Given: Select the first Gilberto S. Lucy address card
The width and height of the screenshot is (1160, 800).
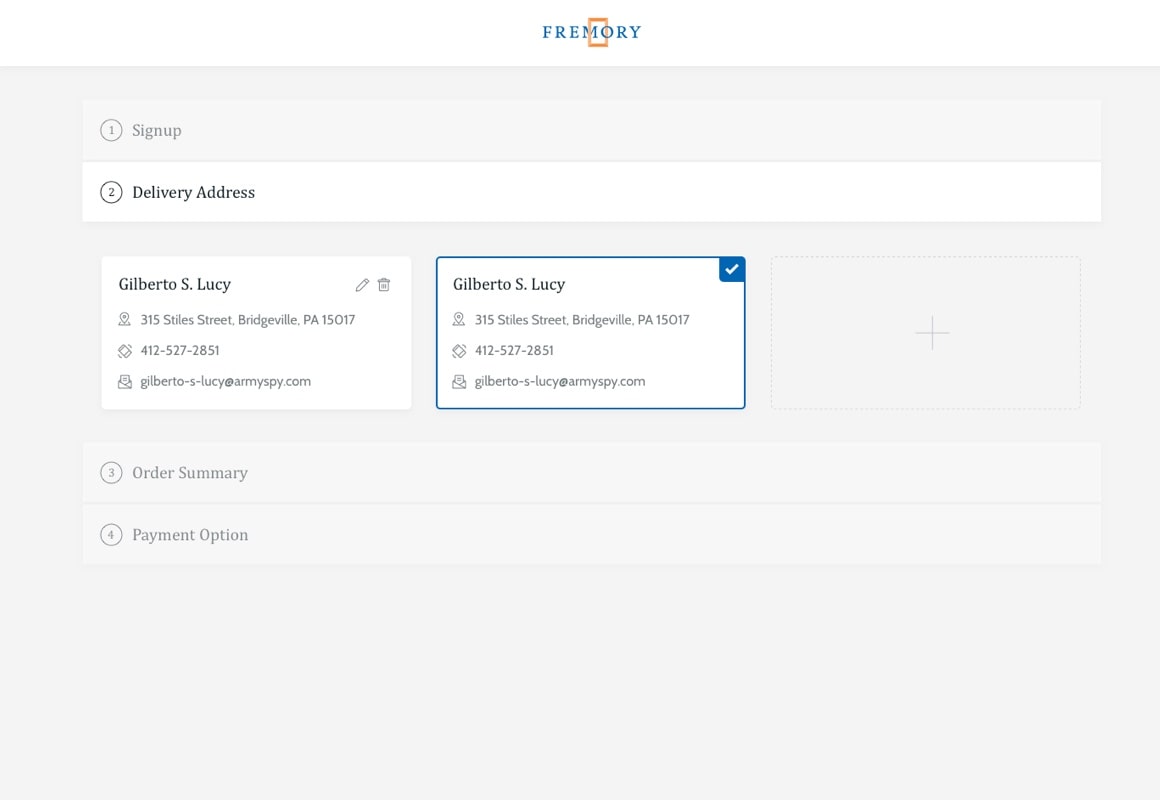Looking at the screenshot, I should tap(256, 333).
